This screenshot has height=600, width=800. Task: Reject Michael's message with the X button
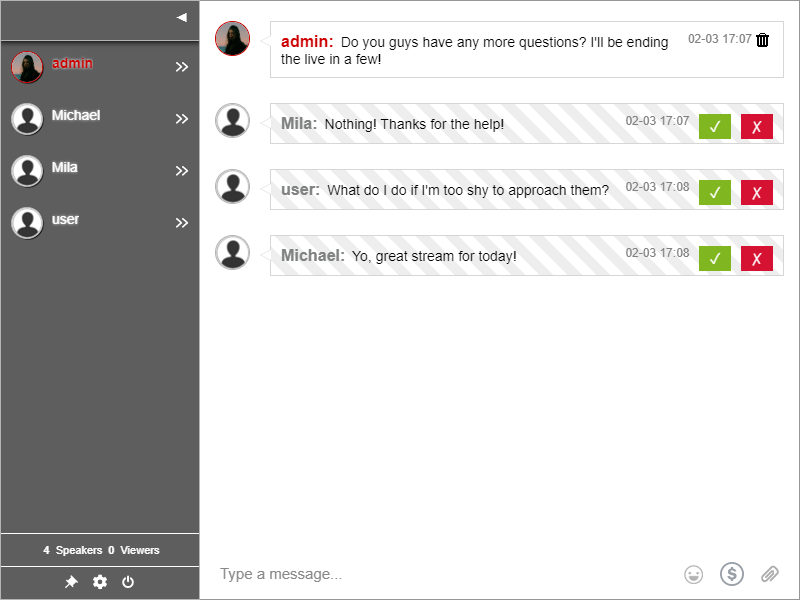click(757, 258)
